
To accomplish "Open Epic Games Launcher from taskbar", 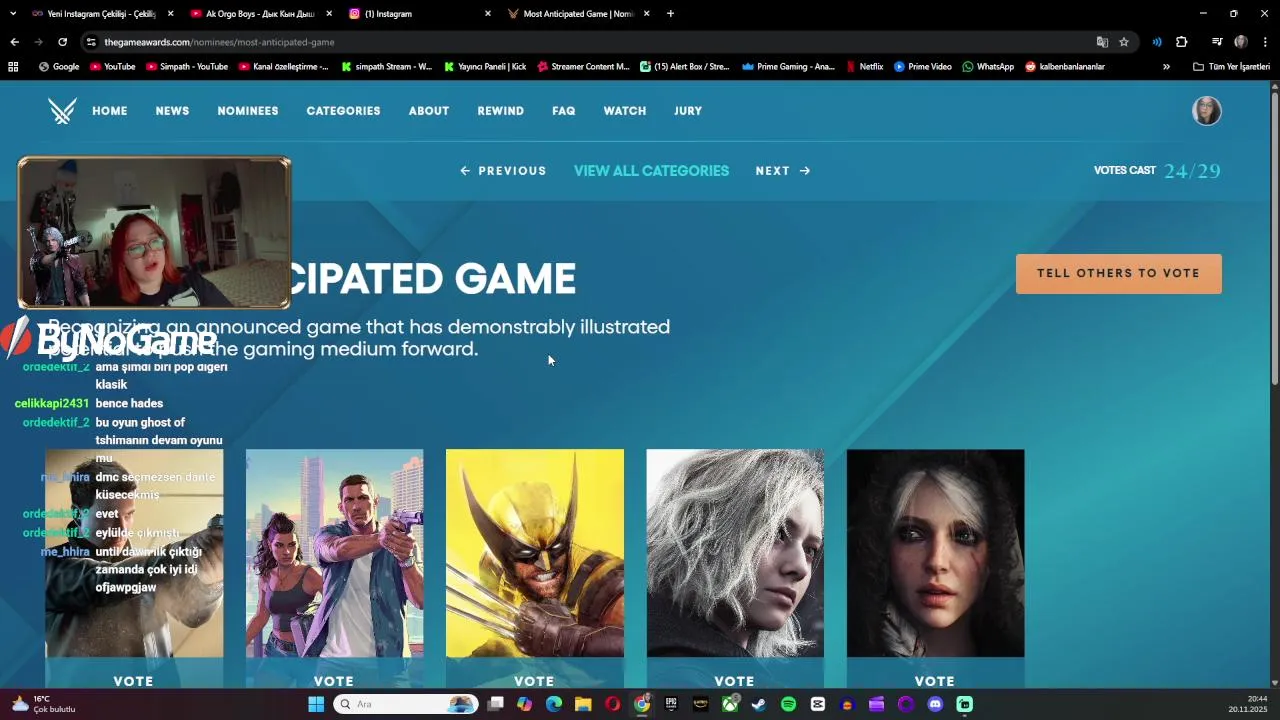I will [x=671, y=704].
